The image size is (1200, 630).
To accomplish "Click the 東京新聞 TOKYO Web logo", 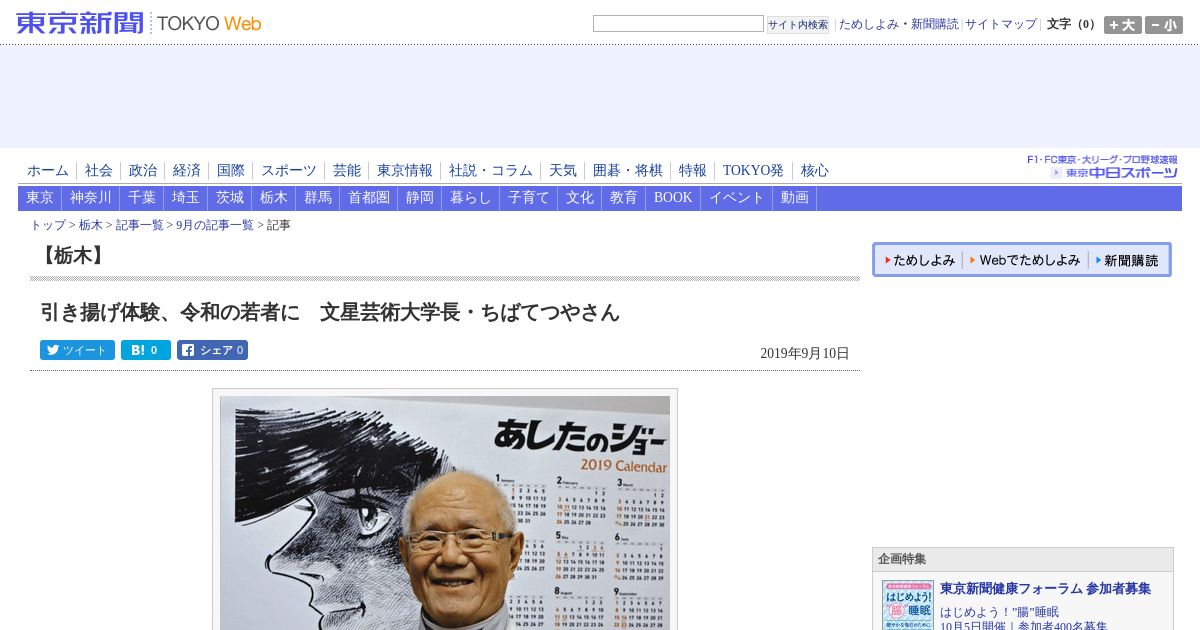I will click(x=139, y=23).
